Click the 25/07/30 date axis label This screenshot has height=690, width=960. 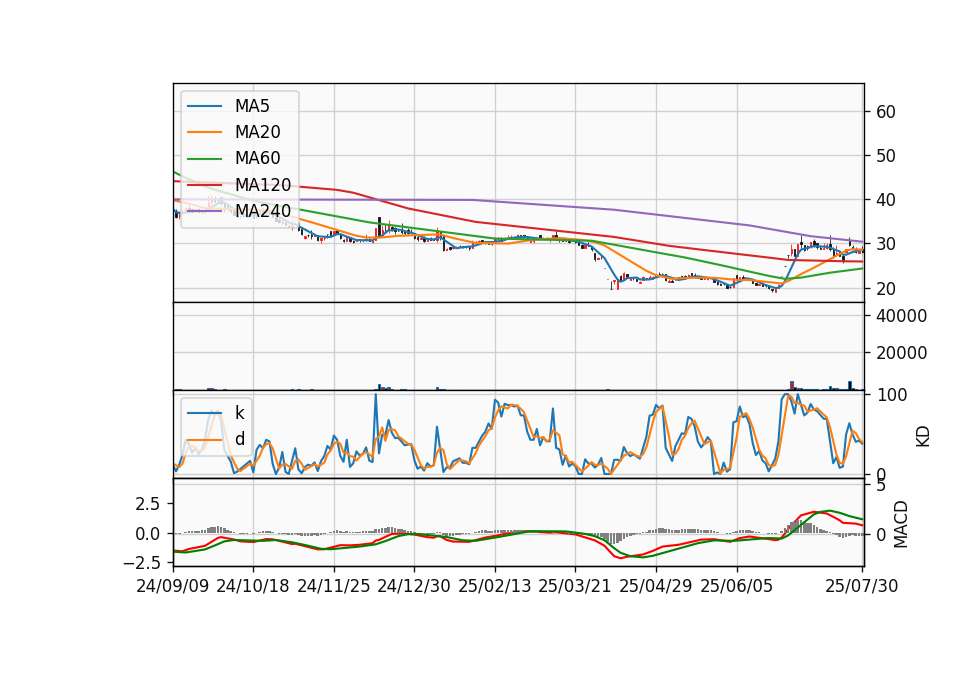pyautogui.click(x=862, y=586)
